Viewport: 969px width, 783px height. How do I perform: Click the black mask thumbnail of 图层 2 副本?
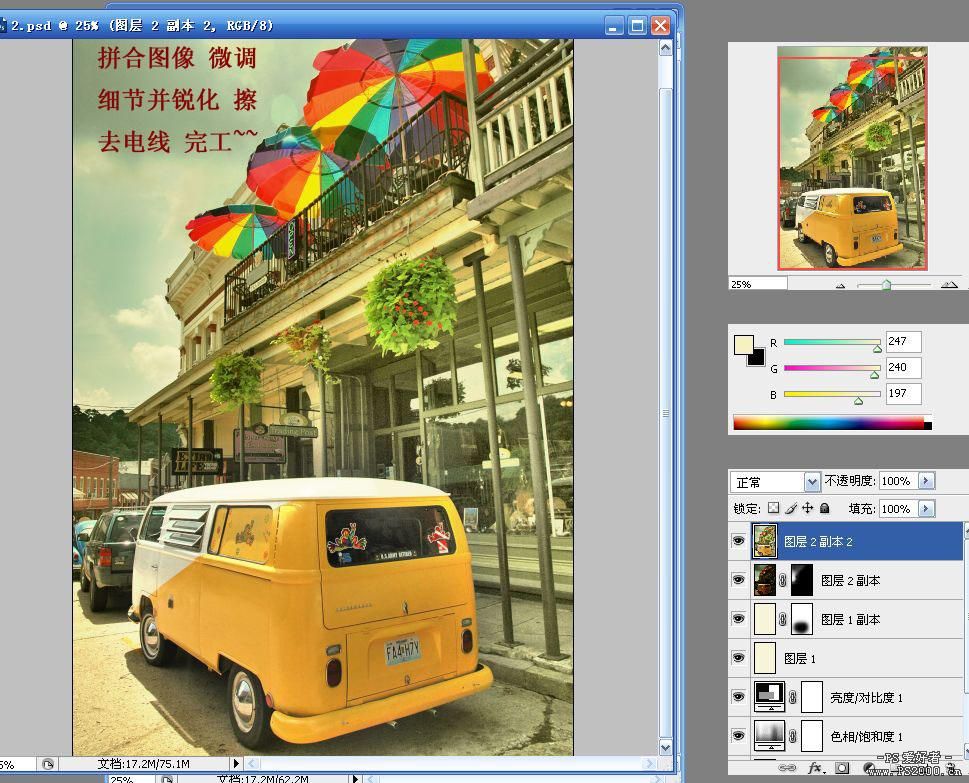click(x=802, y=580)
